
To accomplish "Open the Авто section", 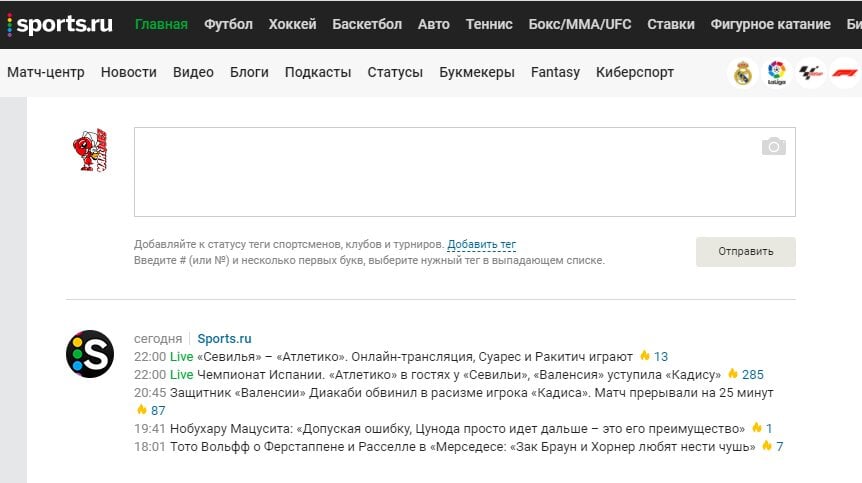I will point(434,24).
